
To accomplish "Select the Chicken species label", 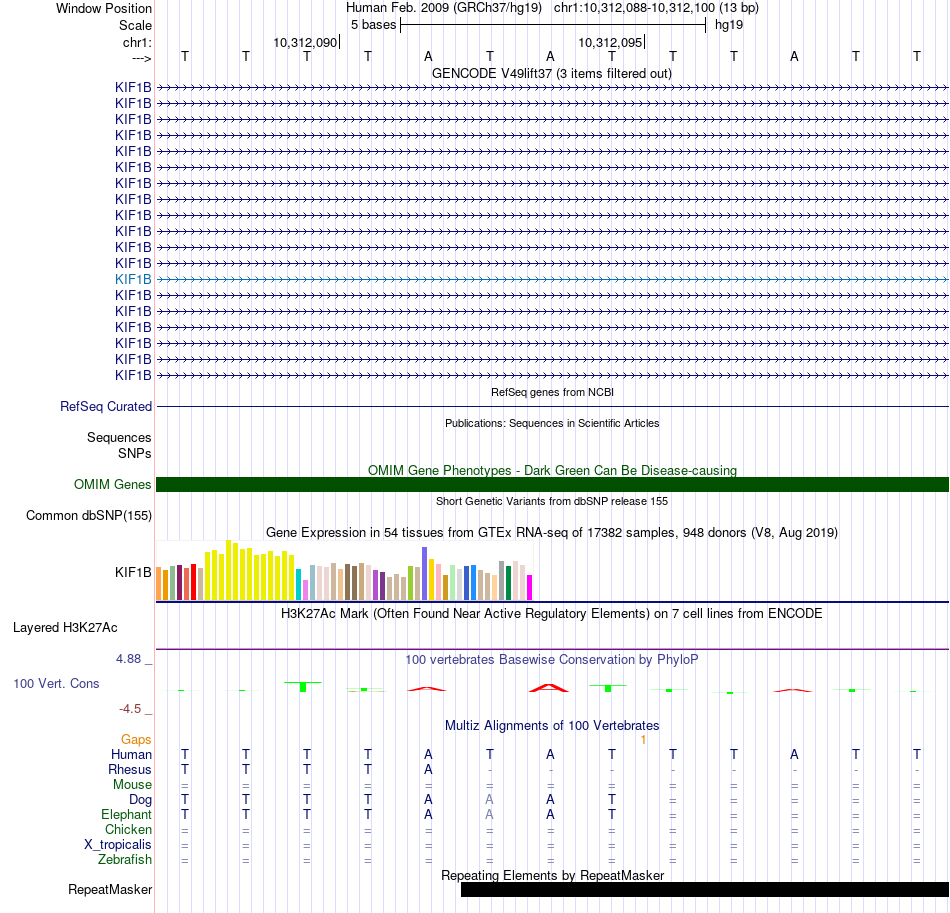I will pyautogui.click(x=128, y=829).
